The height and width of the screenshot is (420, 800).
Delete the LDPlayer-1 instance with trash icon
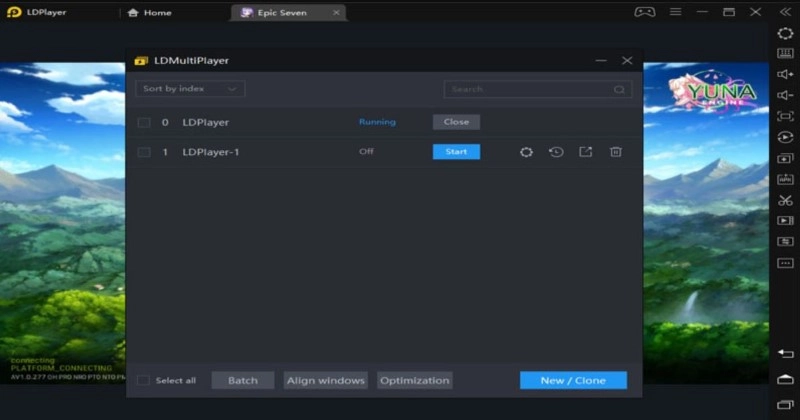pos(616,152)
